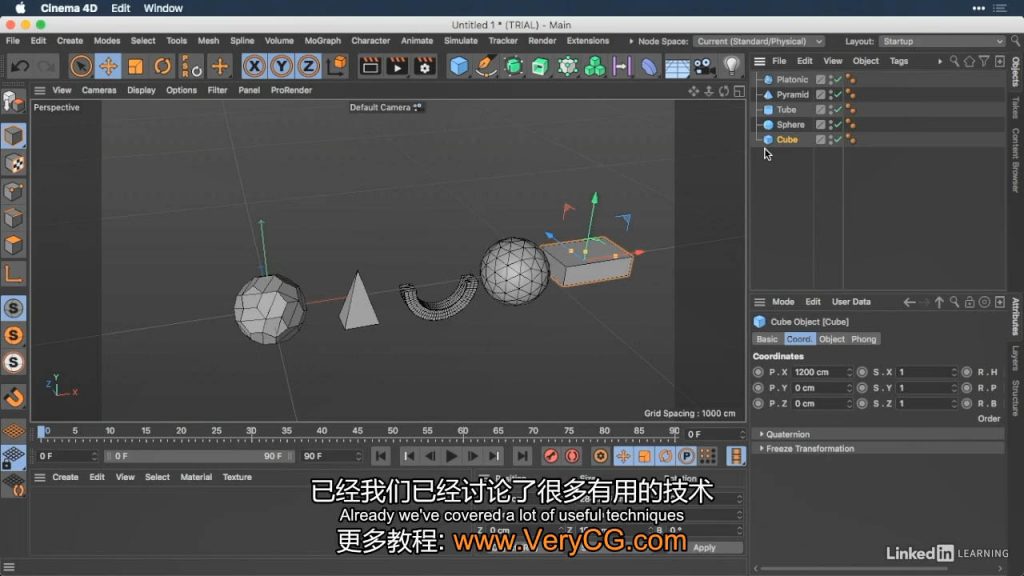Click the Make Editable icon
Viewport: 1024px width, 576px height.
(13, 101)
